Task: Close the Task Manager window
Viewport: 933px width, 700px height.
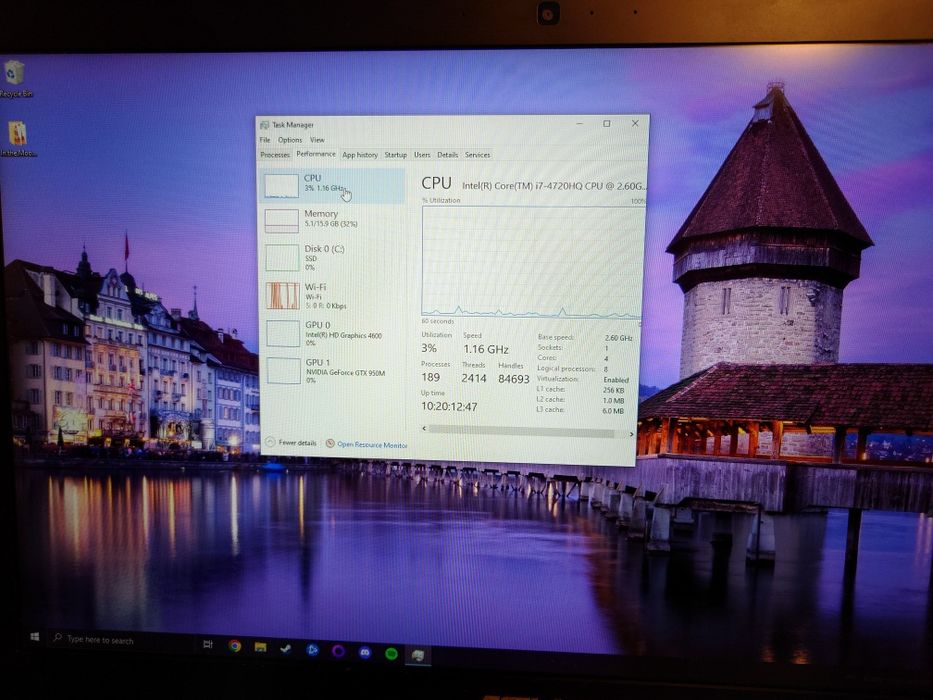Action: [x=635, y=123]
